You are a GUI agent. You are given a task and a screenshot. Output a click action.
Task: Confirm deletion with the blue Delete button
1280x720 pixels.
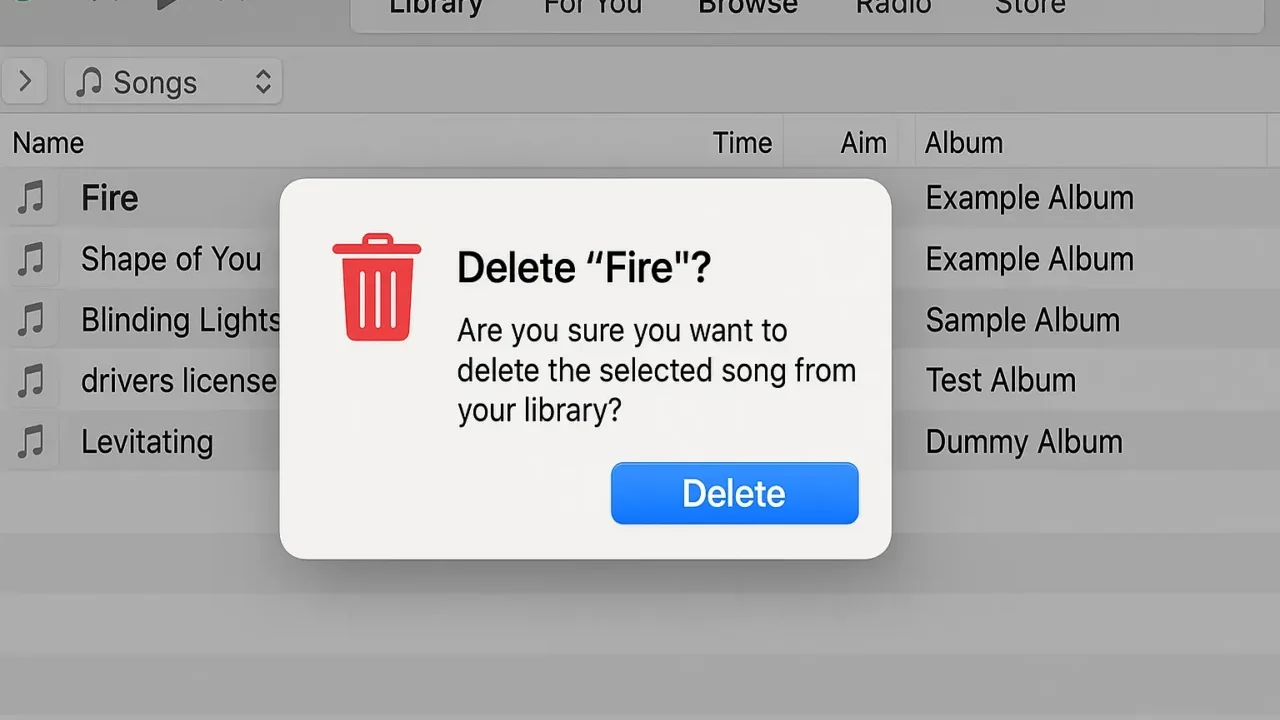(x=735, y=493)
